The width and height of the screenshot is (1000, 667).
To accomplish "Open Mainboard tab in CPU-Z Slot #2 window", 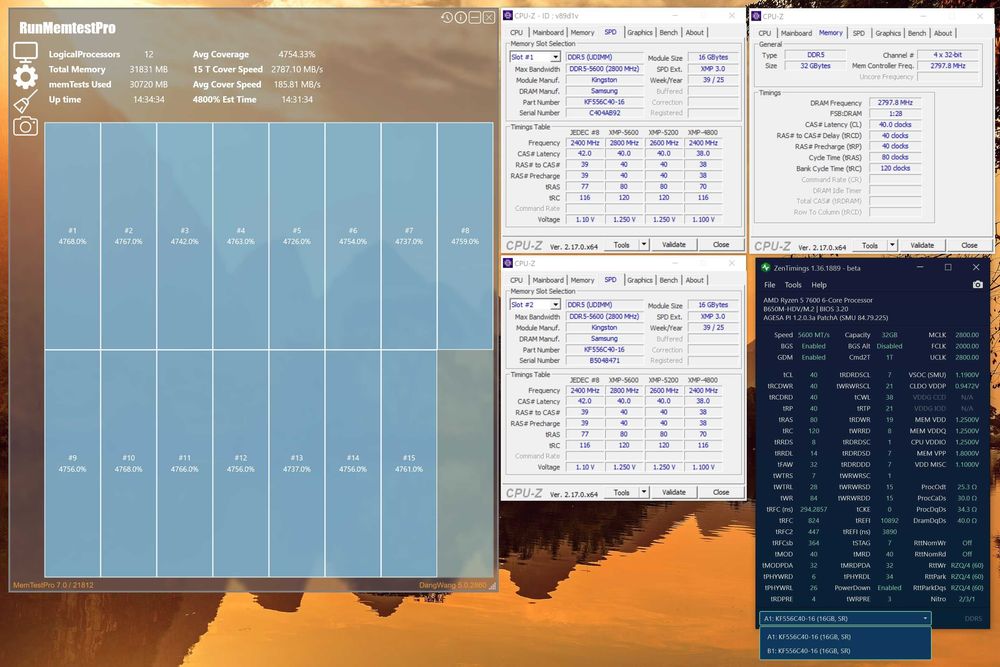I will click(548, 280).
